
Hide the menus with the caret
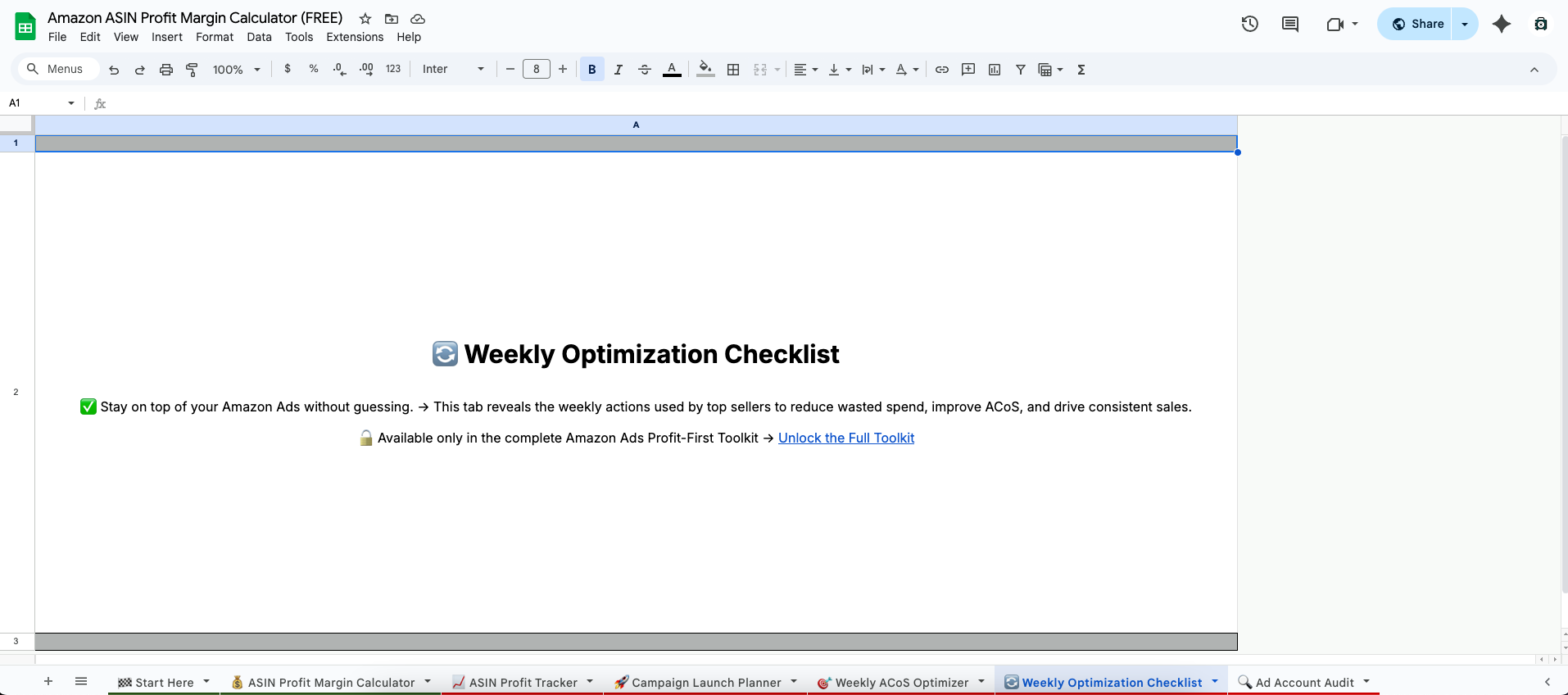(x=1534, y=70)
